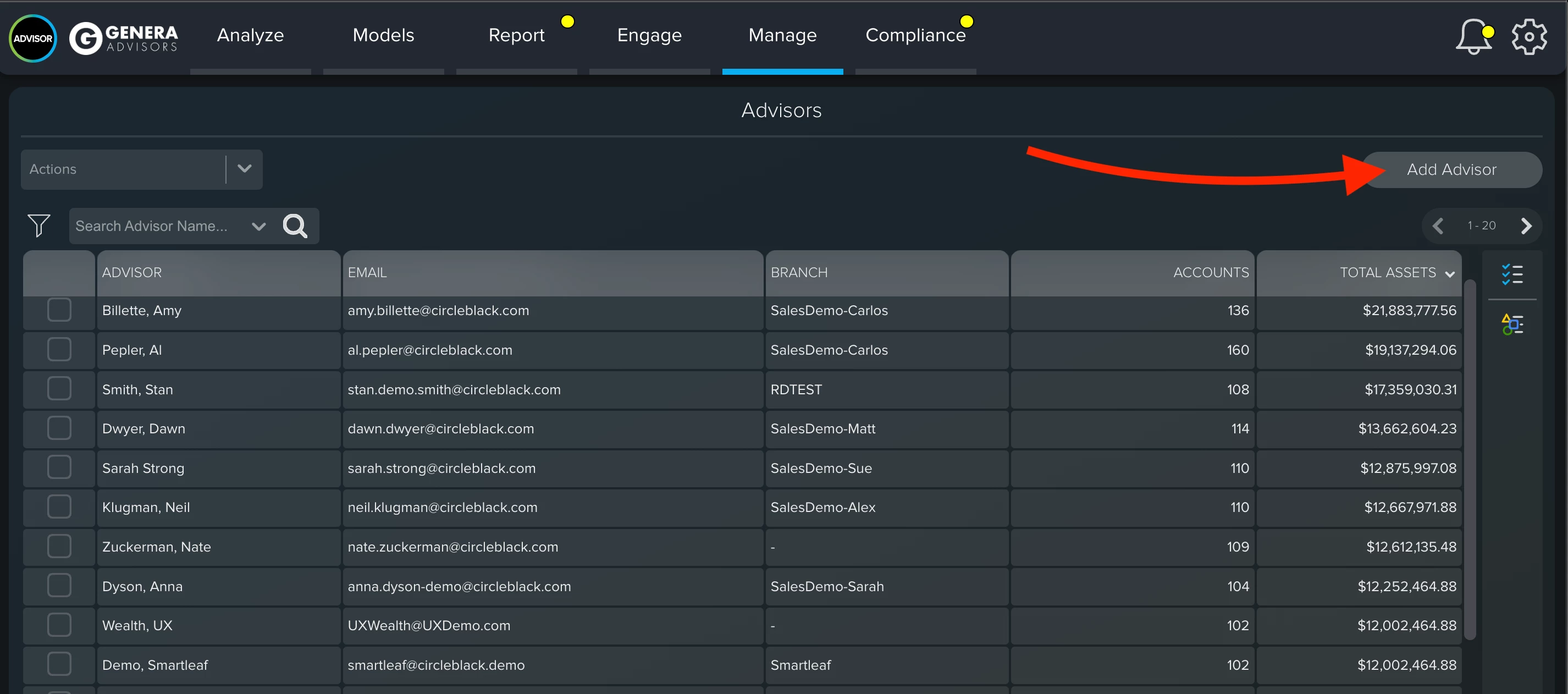The width and height of the screenshot is (1568, 694).
Task: Tick the checkbox next to Dyson, Anna
Action: 59,586
